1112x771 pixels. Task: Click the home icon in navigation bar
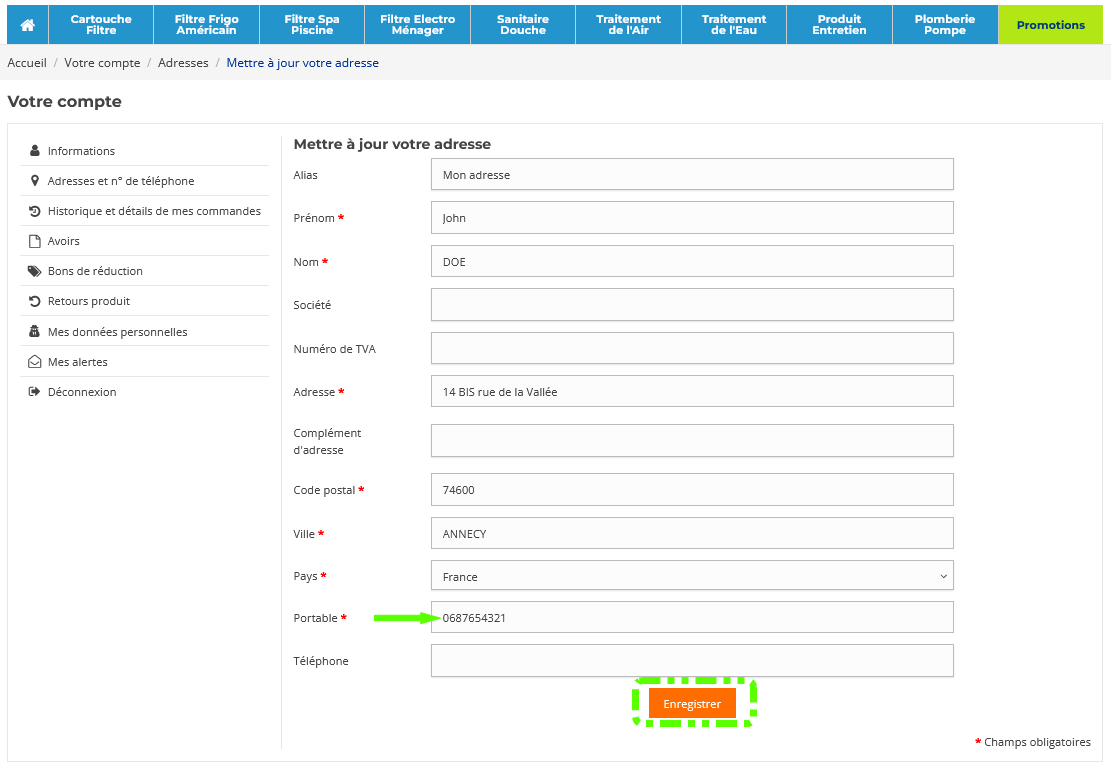point(27,25)
